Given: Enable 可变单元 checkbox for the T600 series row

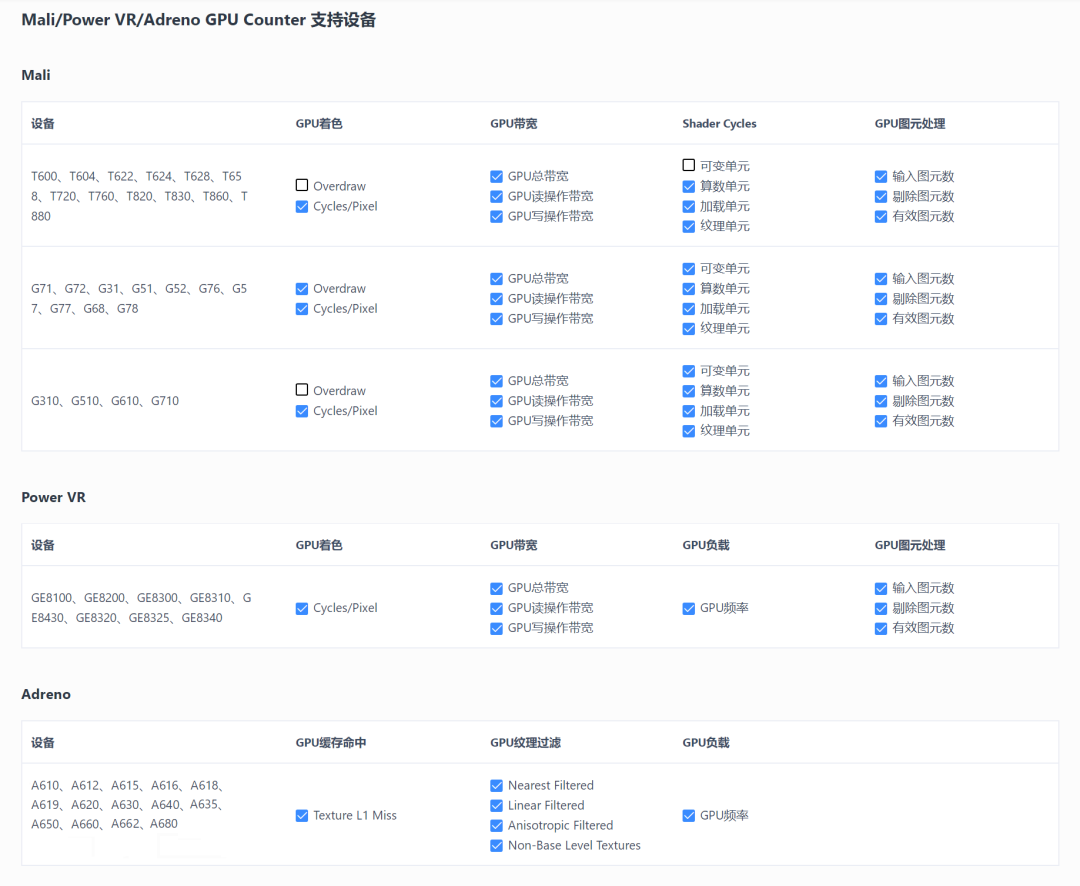Looking at the screenshot, I should (x=688, y=165).
